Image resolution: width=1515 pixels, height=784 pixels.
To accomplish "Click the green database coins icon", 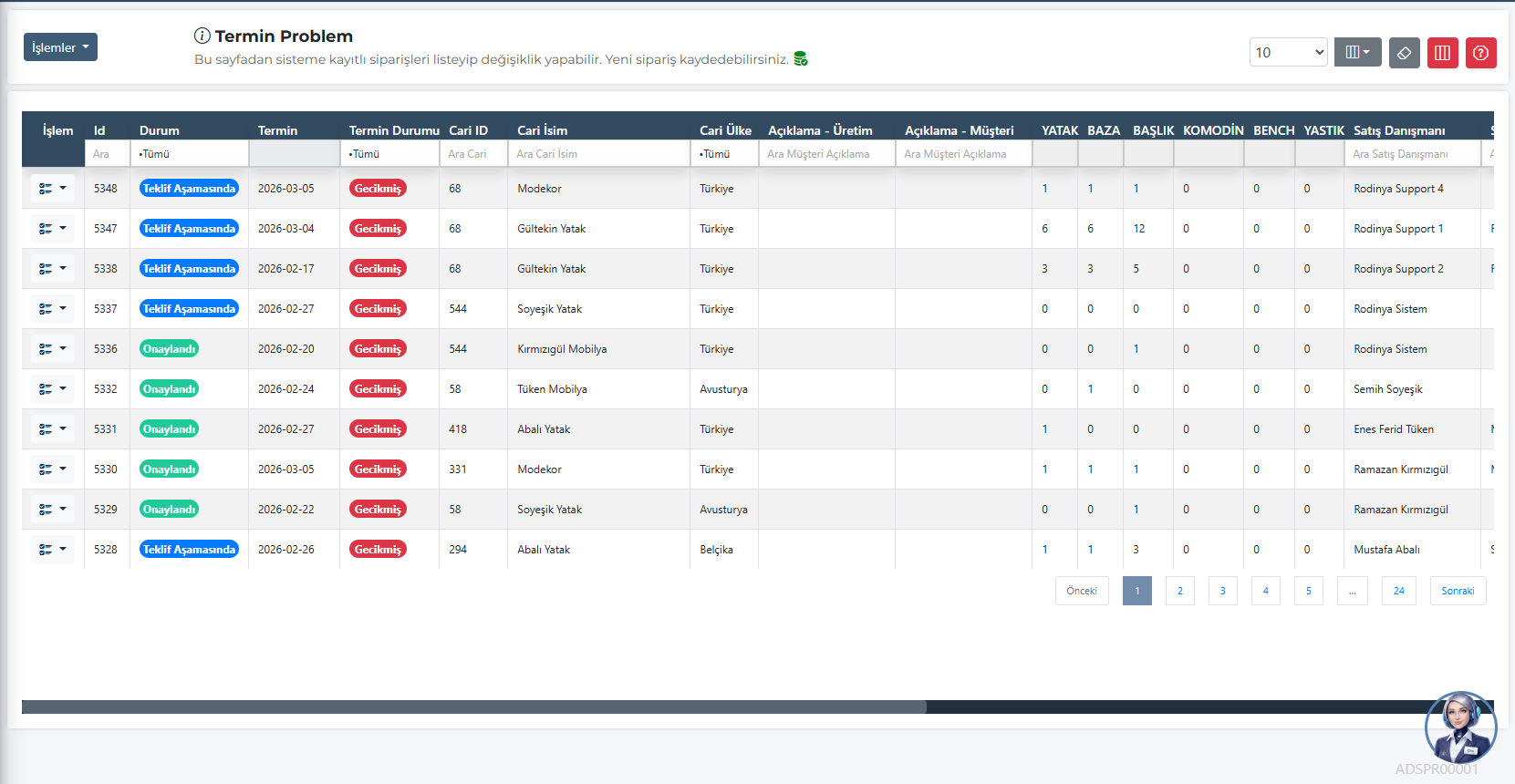I will click(801, 59).
